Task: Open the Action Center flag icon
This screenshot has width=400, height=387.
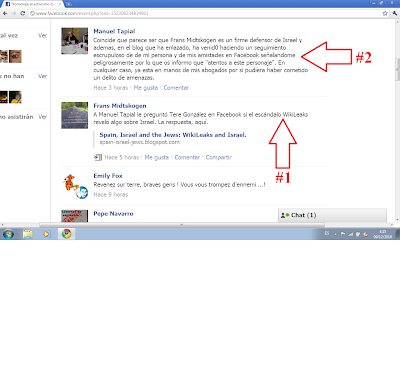Action: (343, 234)
